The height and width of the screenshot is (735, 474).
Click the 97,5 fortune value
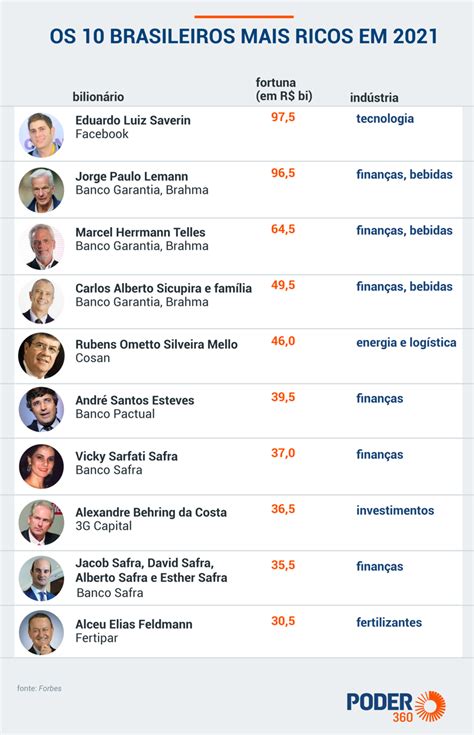283,117
